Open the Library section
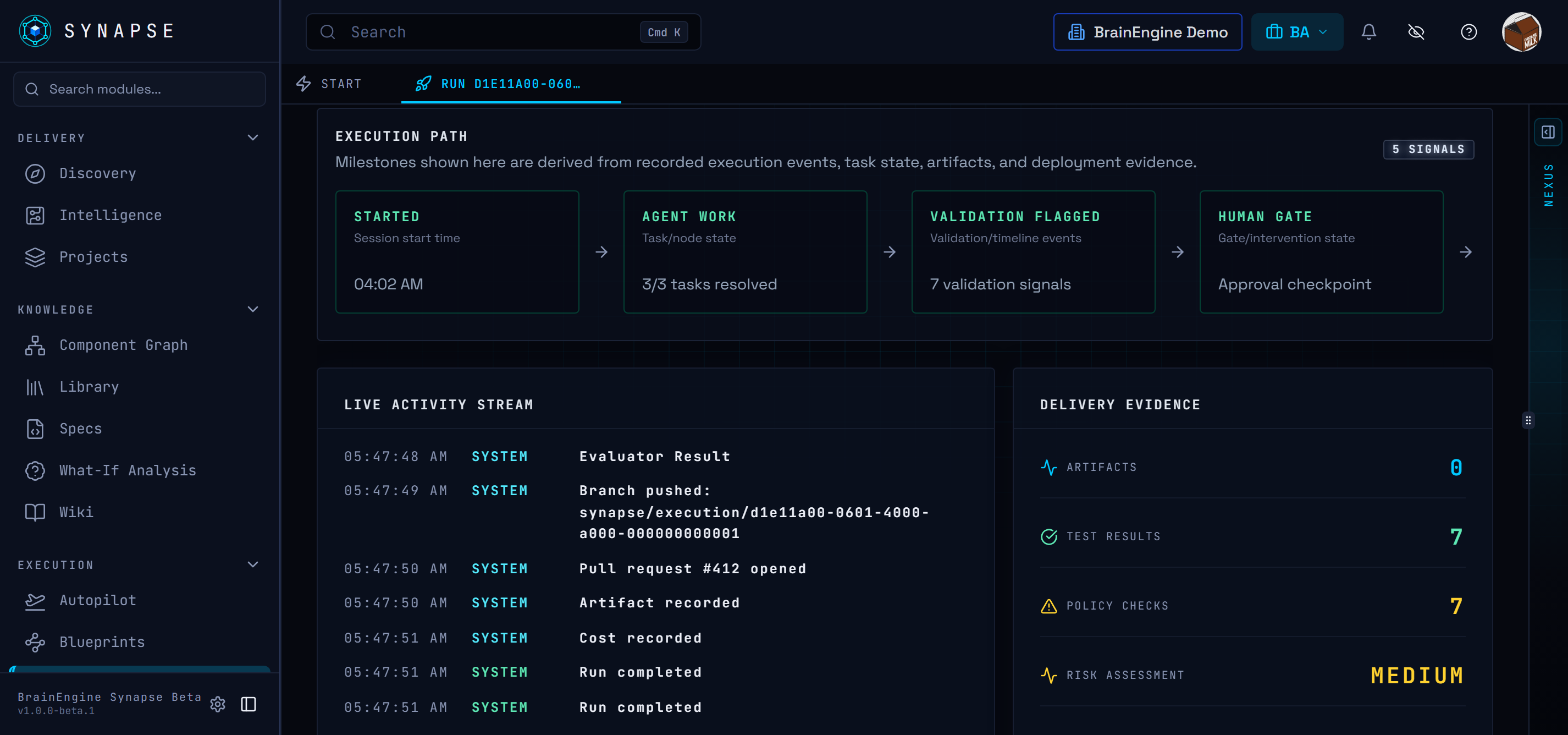This screenshot has width=1568, height=735. coord(140,387)
